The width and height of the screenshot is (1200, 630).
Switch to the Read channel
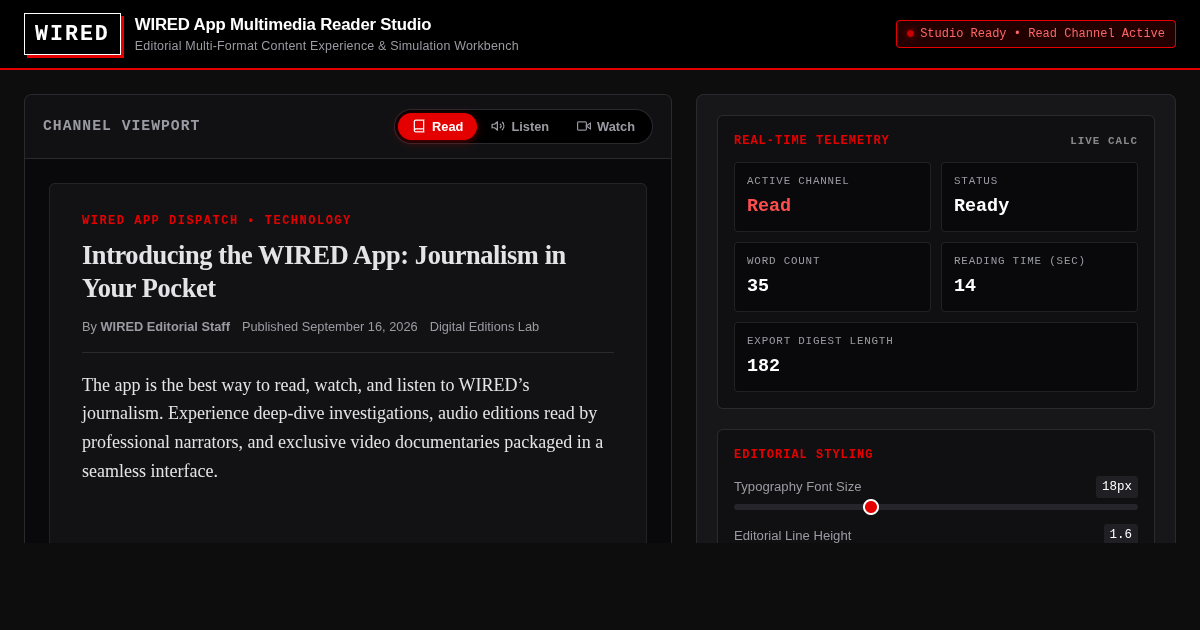[437, 126]
